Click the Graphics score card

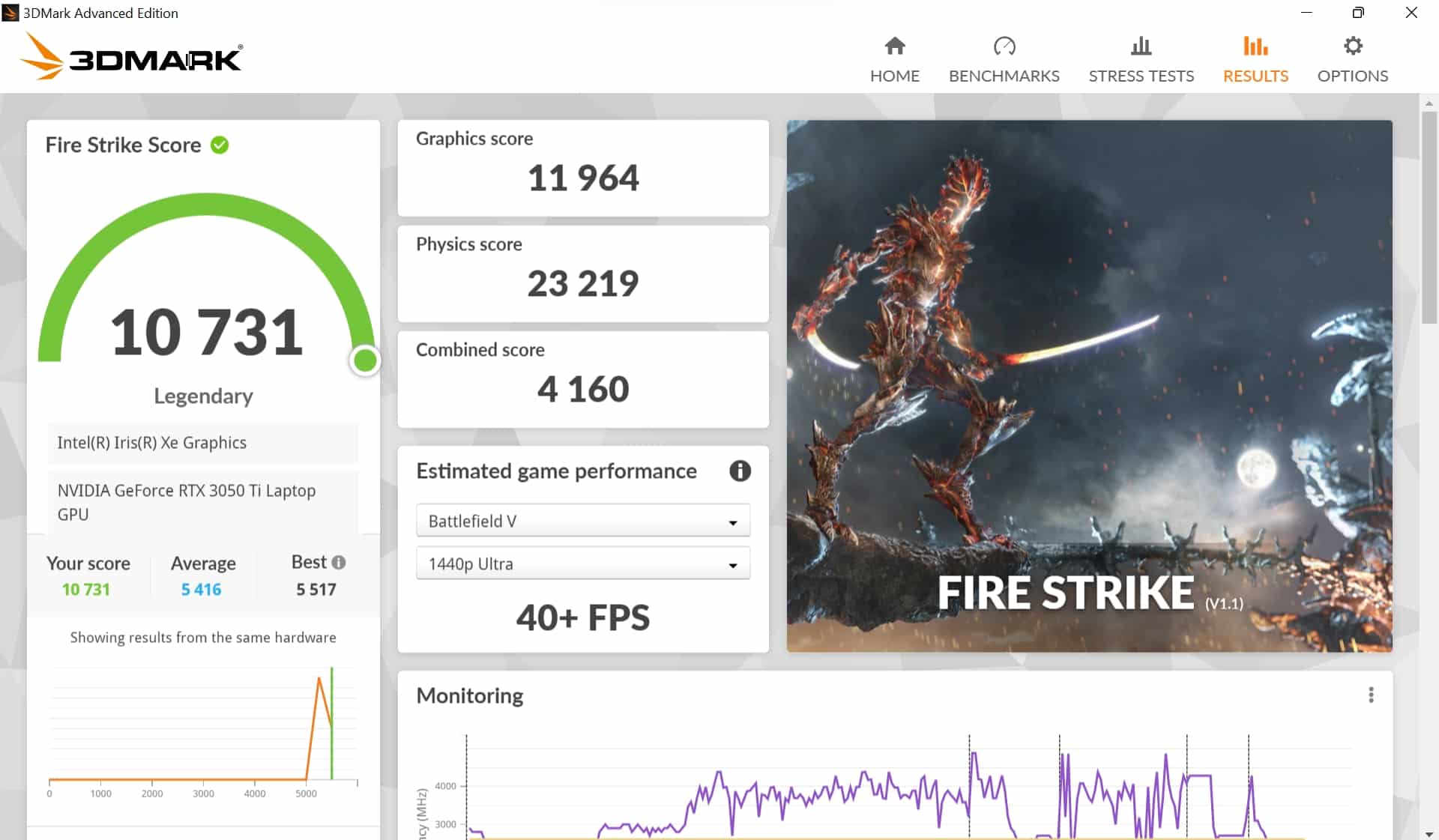[582, 168]
